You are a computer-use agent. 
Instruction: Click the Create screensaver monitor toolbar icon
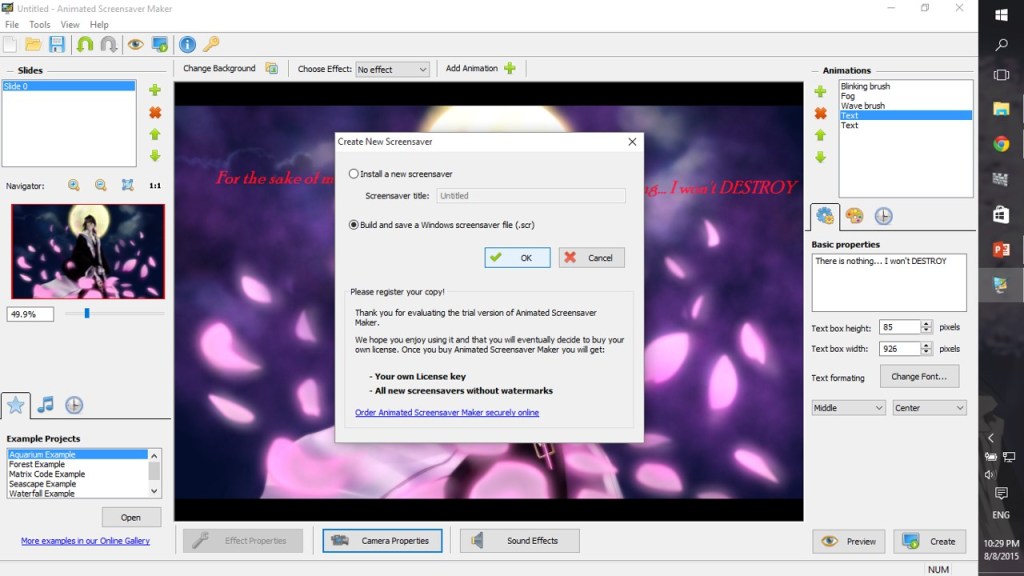[160, 44]
